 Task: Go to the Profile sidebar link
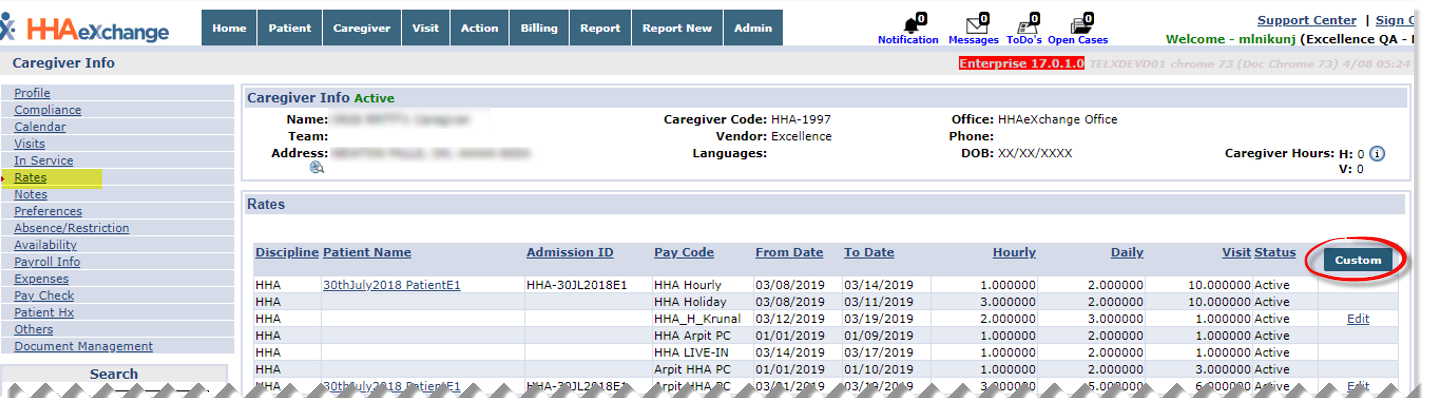[x=32, y=93]
